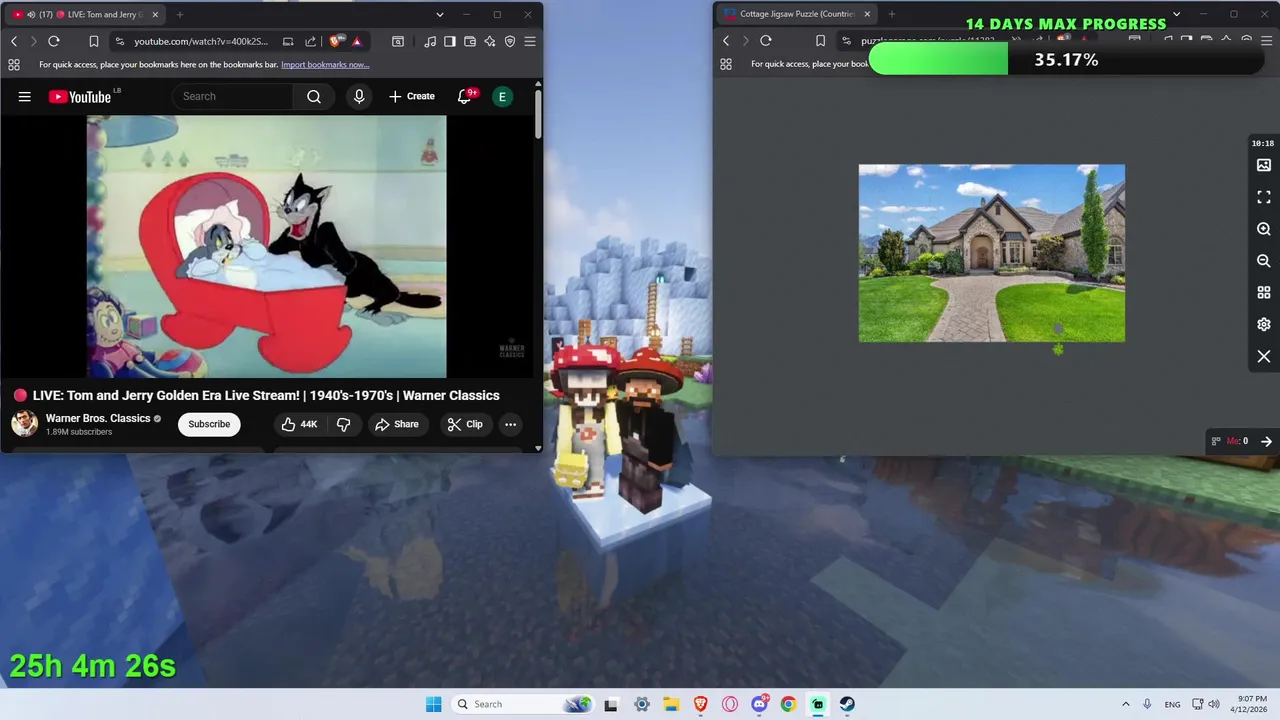Viewport: 1280px width, 720px height.
Task: Open Leo AI sparkle icon in YouTube window
Action: (490, 41)
